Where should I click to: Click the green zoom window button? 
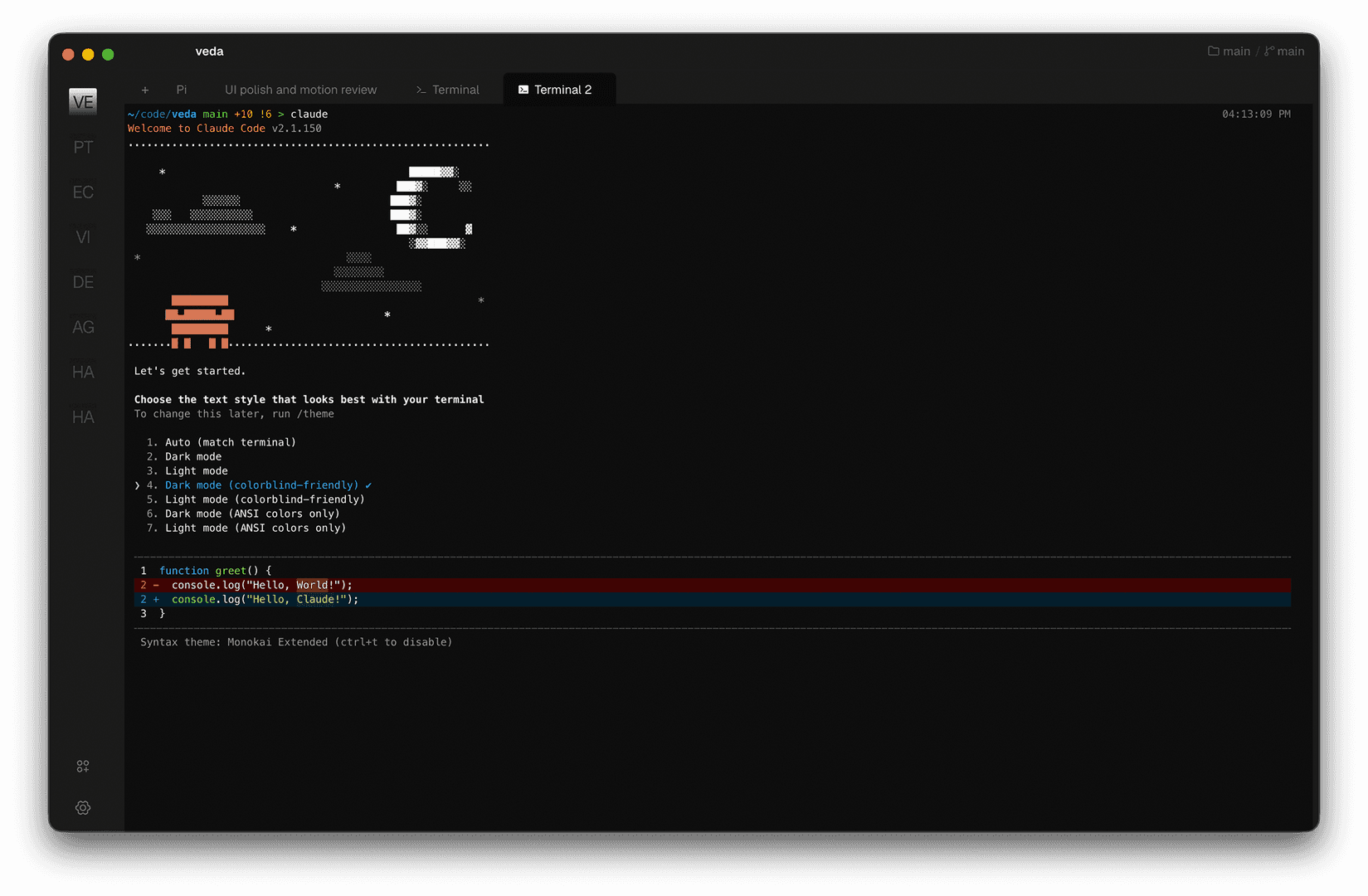(108, 55)
